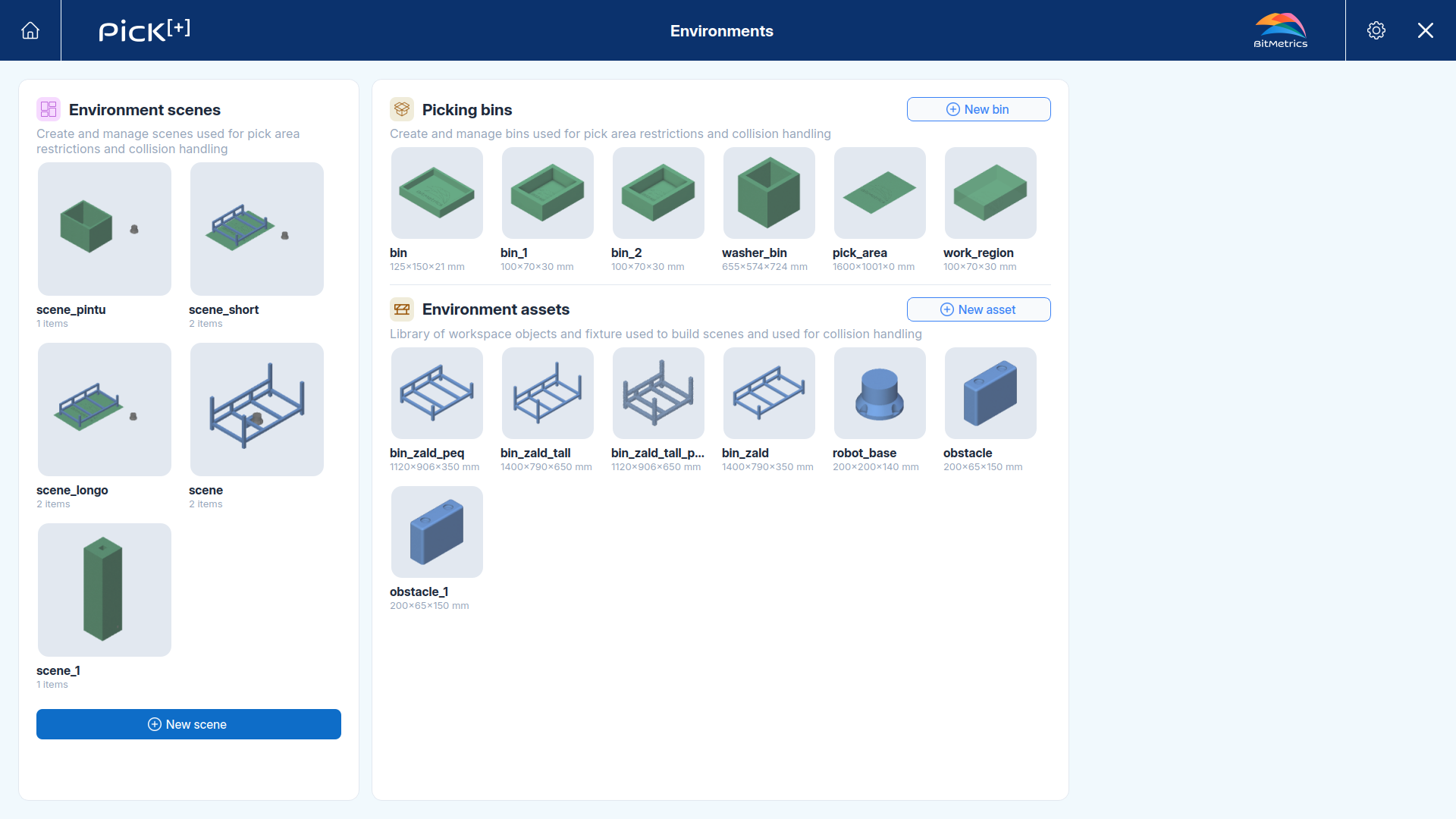This screenshot has height=819, width=1456.
Task: Click the Environment assets section icon
Action: point(402,309)
